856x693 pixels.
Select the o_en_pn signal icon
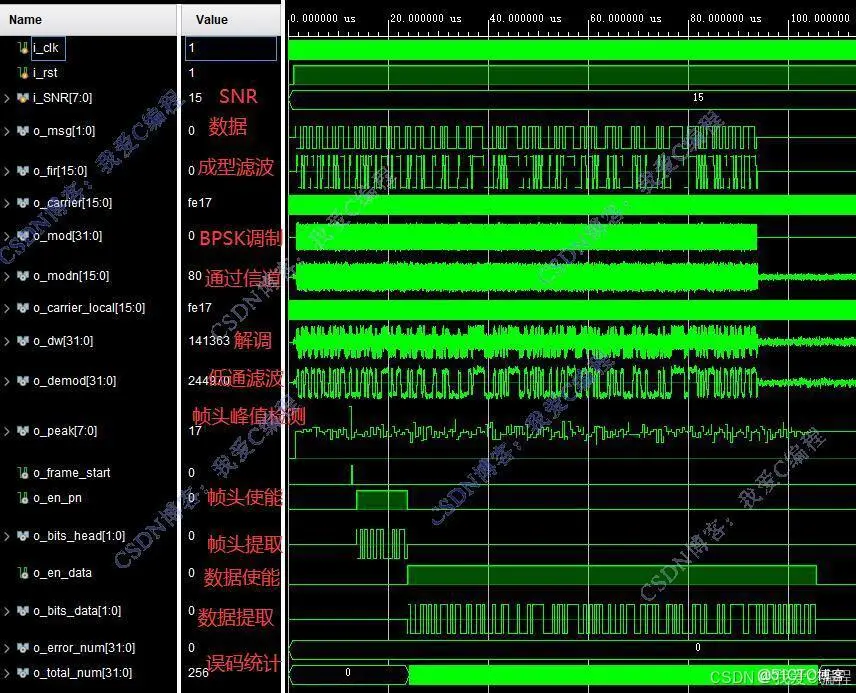23,498
